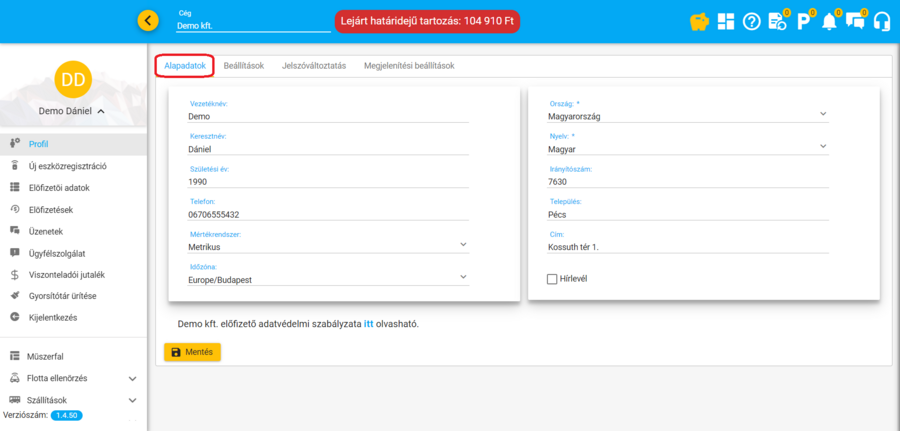Screen dimensions: 900x431
Task: Click the bell notifications icon
Action: pyautogui.click(x=829, y=21)
